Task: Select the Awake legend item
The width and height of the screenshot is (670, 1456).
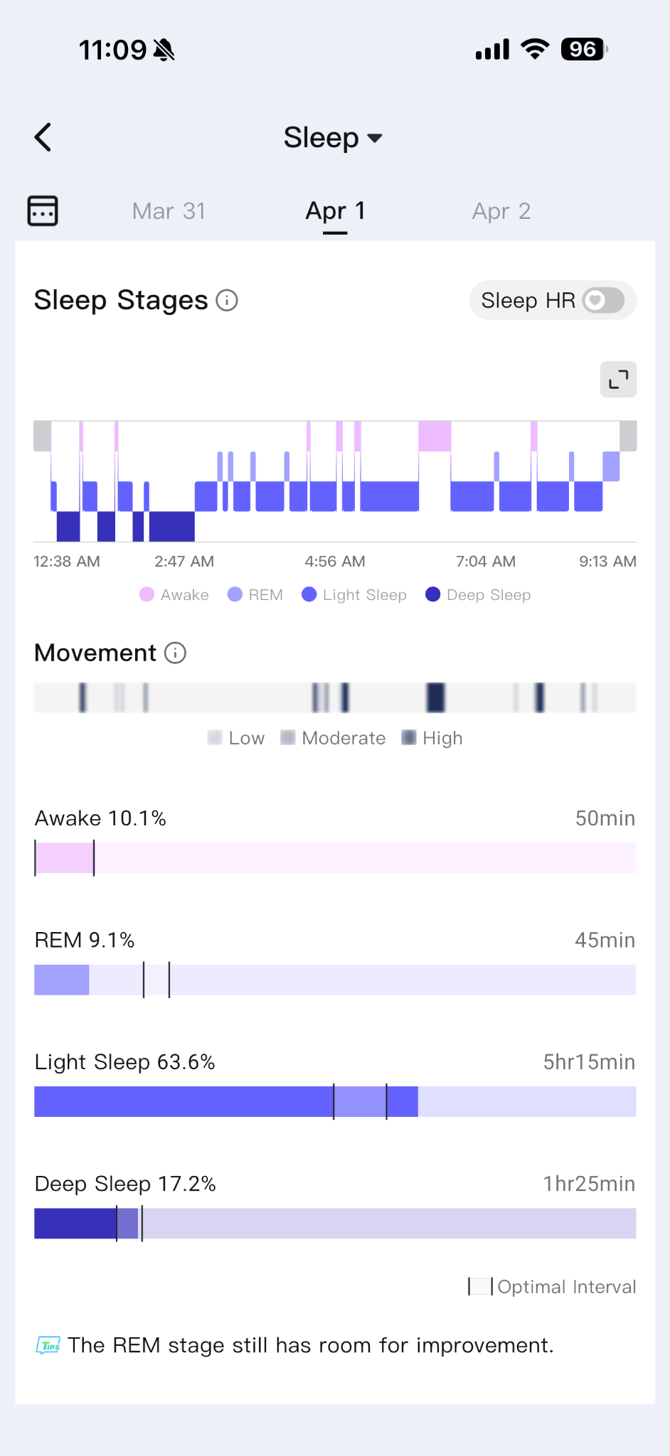Action: [173, 594]
